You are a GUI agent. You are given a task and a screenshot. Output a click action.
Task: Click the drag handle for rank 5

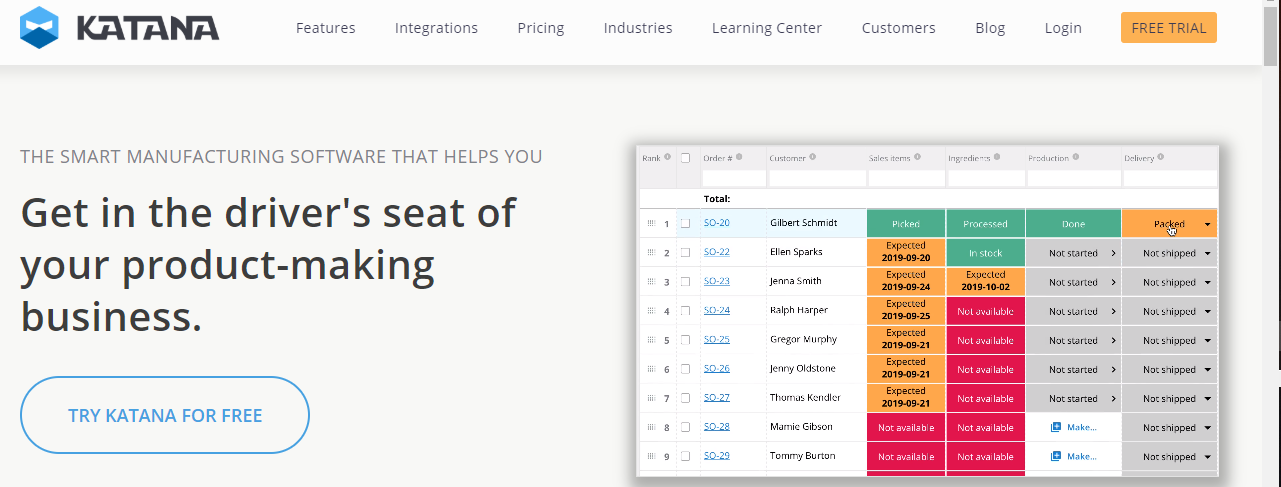tap(651, 340)
